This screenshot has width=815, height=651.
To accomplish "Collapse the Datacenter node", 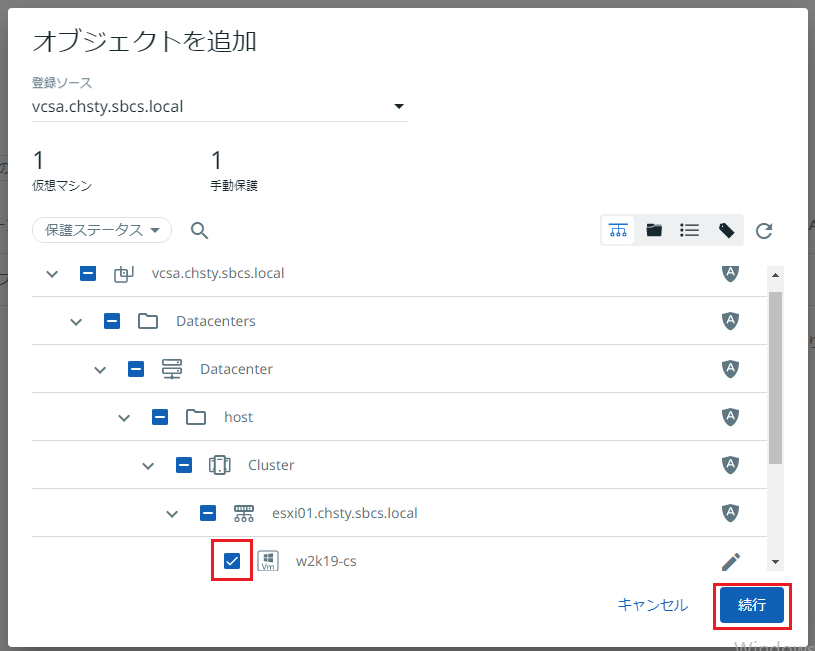I will click(100, 370).
